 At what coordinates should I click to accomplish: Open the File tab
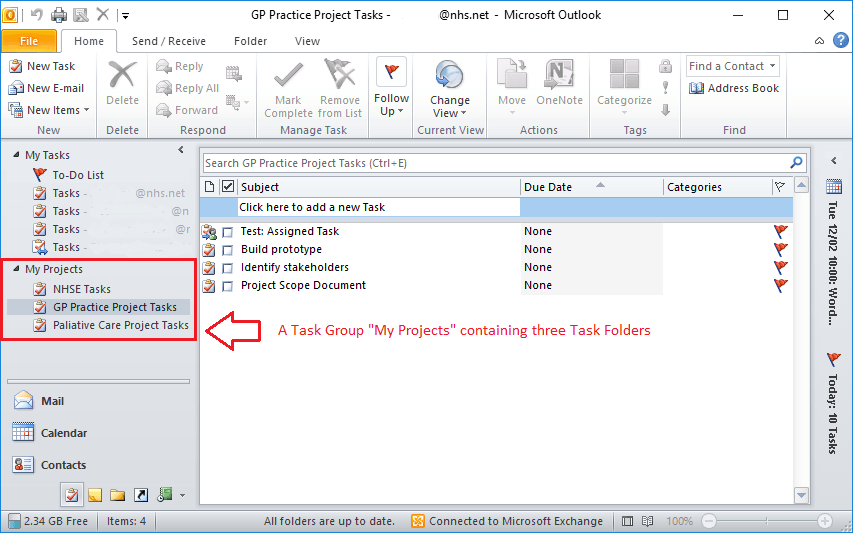pos(29,41)
